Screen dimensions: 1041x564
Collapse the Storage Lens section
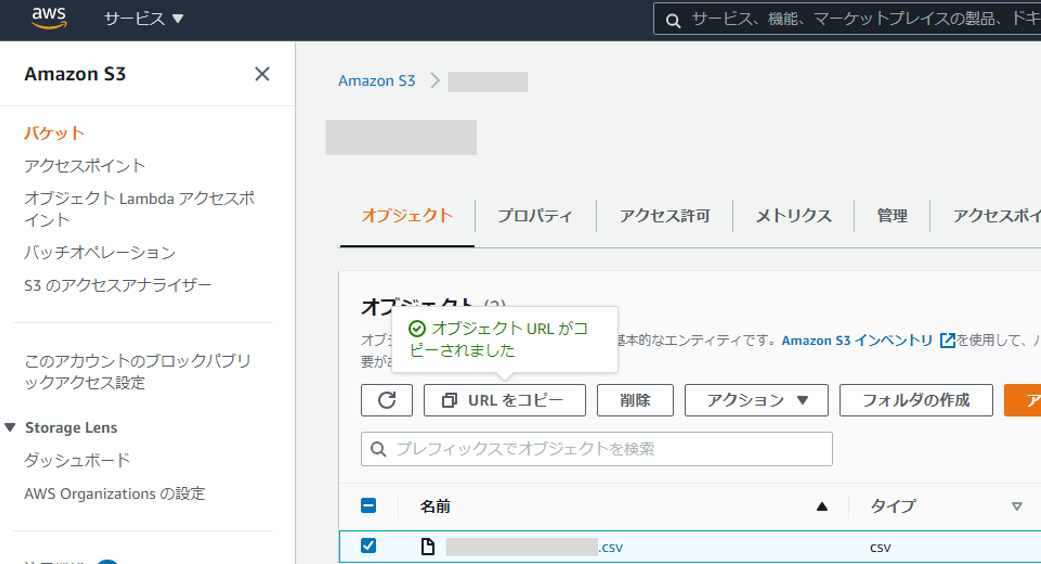coord(10,427)
